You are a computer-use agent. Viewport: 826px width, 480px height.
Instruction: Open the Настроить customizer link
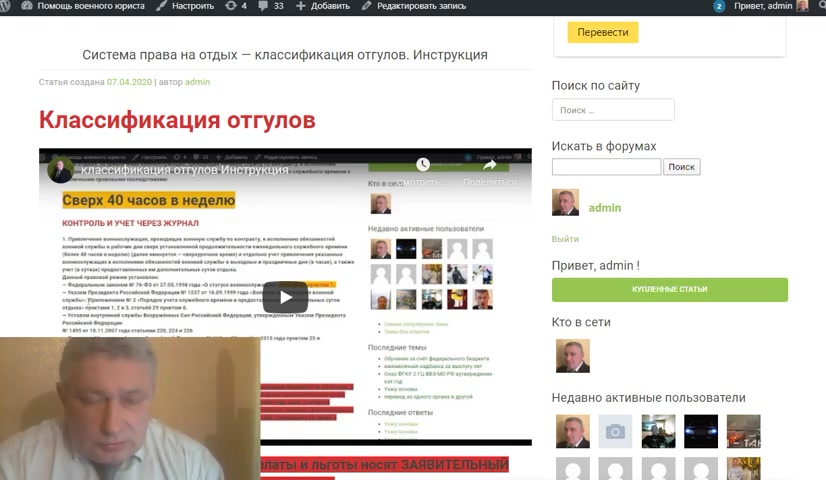(x=185, y=6)
